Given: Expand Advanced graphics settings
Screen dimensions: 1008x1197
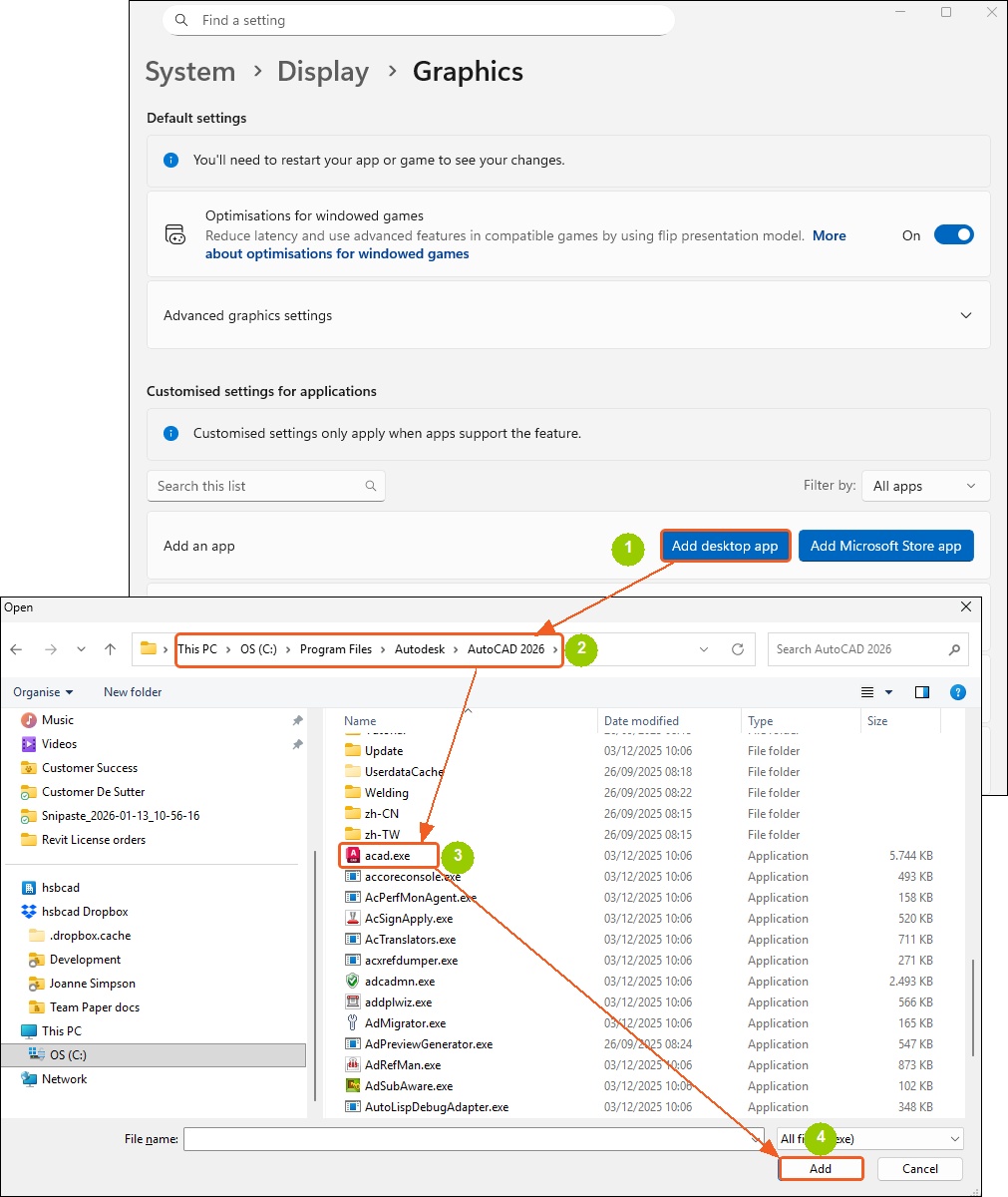Looking at the screenshot, I should point(965,315).
